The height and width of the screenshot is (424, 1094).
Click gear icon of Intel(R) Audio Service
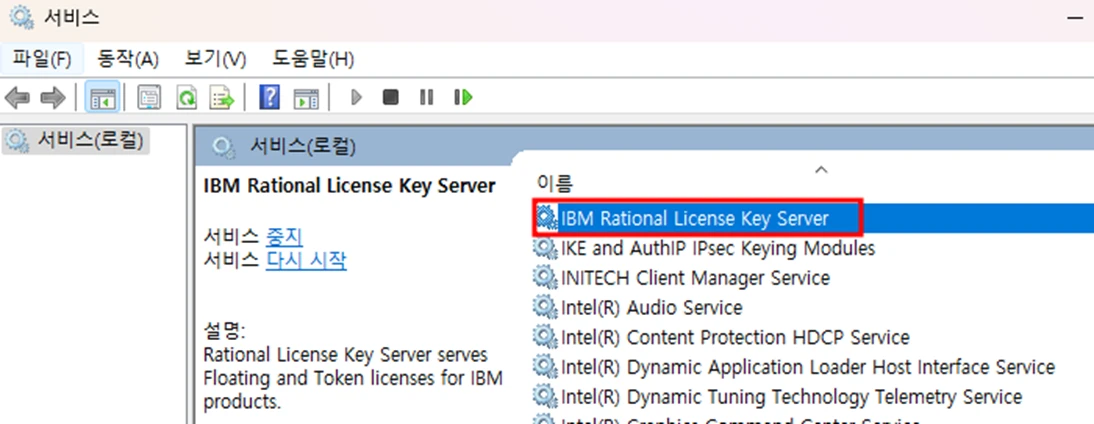point(546,308)
